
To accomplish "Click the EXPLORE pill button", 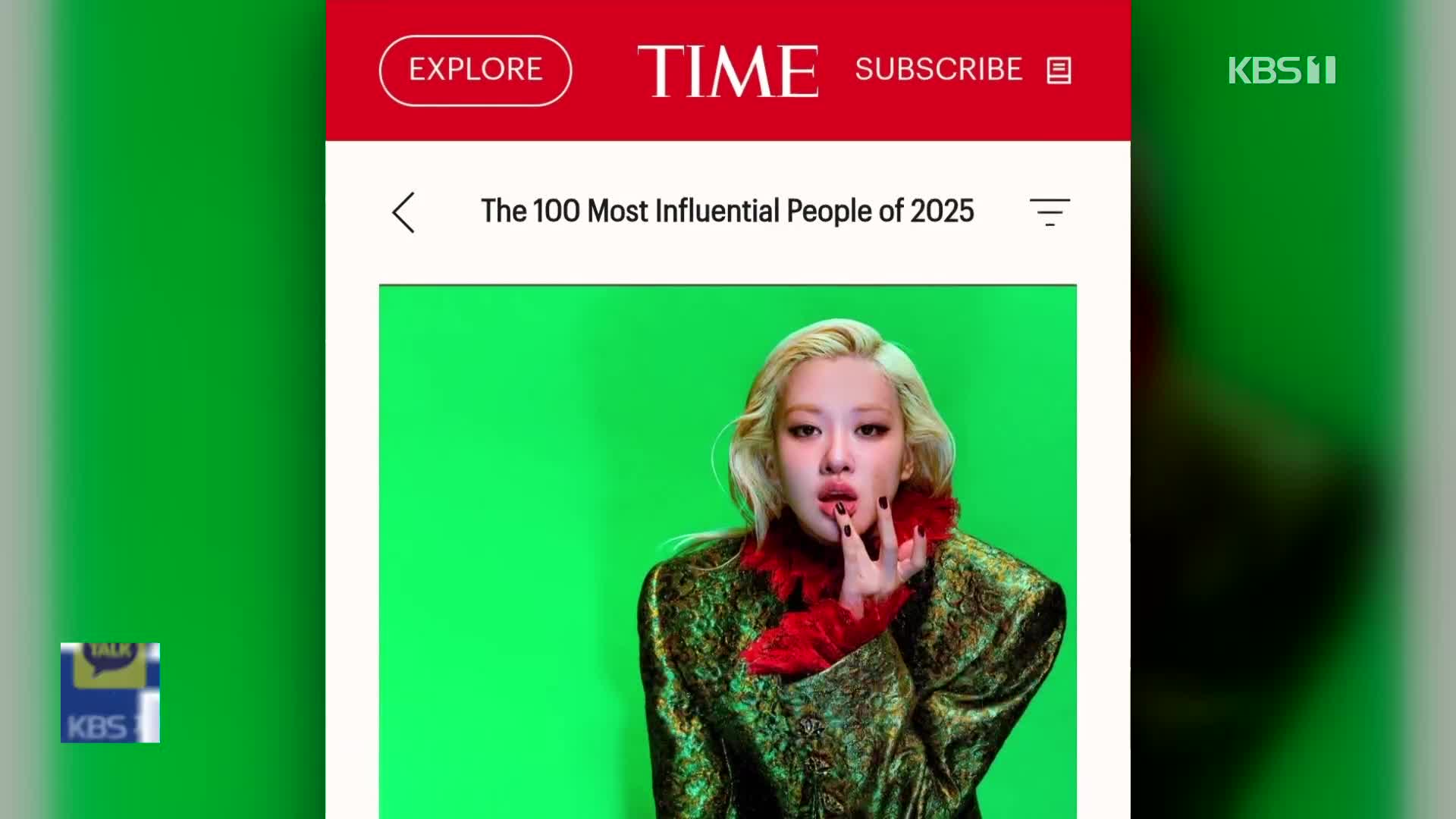I will (x=475, y=70).
